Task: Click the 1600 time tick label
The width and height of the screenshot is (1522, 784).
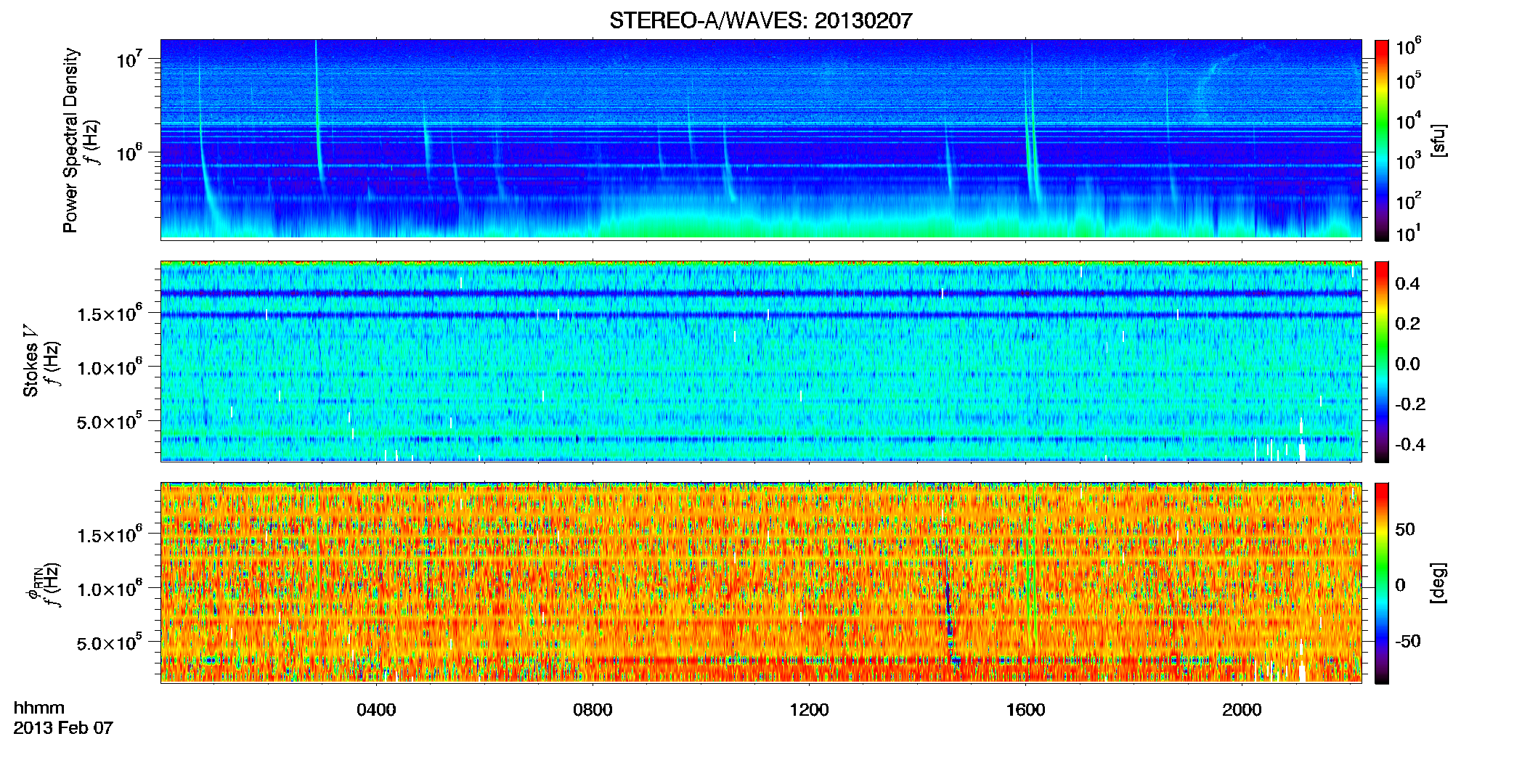Action: pos(1025,709)
